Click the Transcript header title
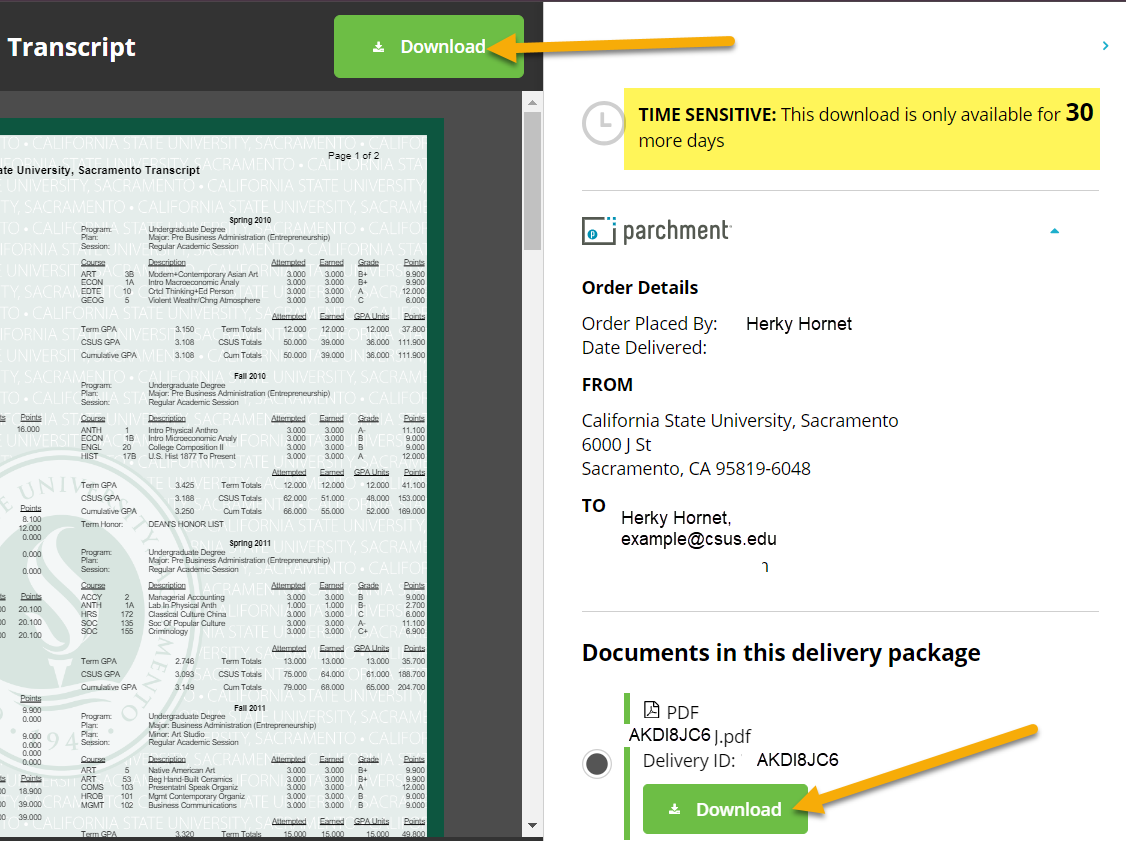1126x841 pixels. click(x=72, y=47)
